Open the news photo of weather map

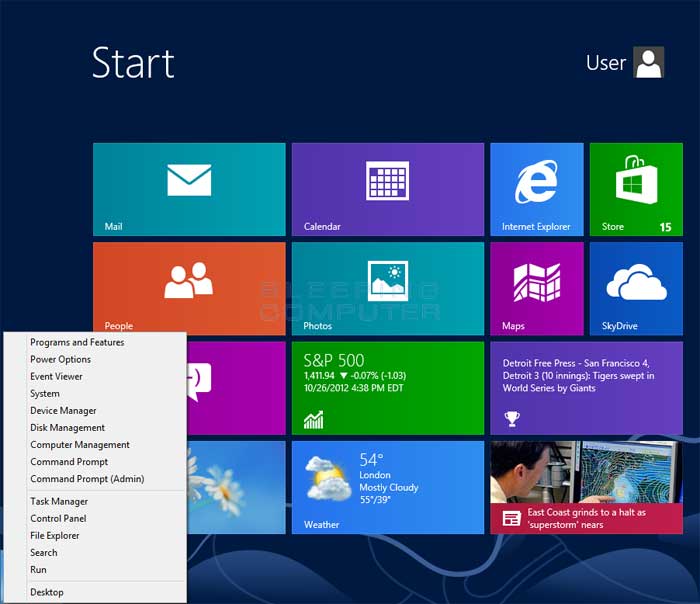point(586,472)
